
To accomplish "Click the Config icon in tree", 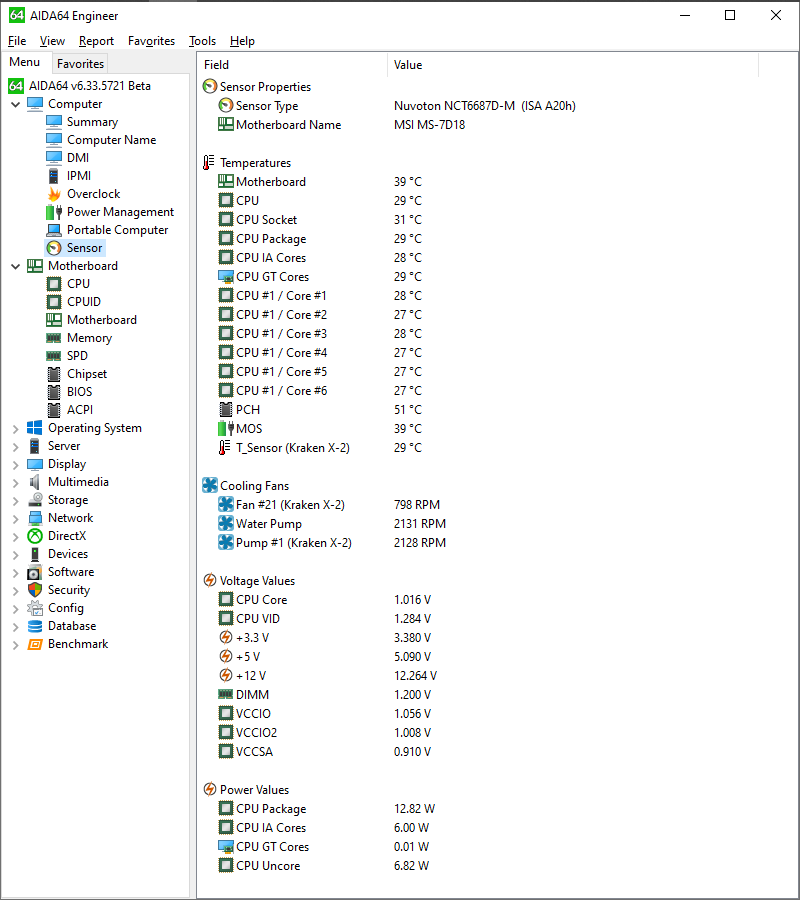I will tap(35, 608).
